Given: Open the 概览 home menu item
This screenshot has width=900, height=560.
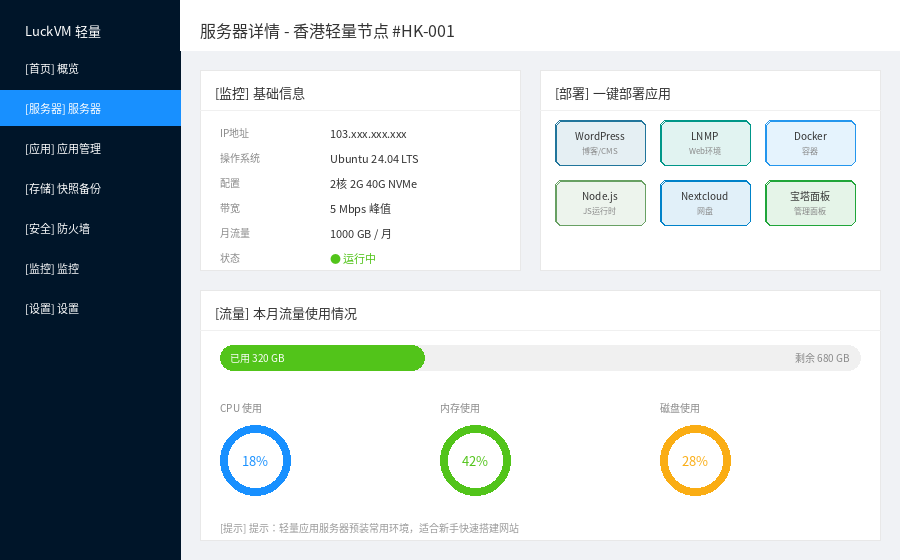Looking at the screenshot, I should [90, 69].
